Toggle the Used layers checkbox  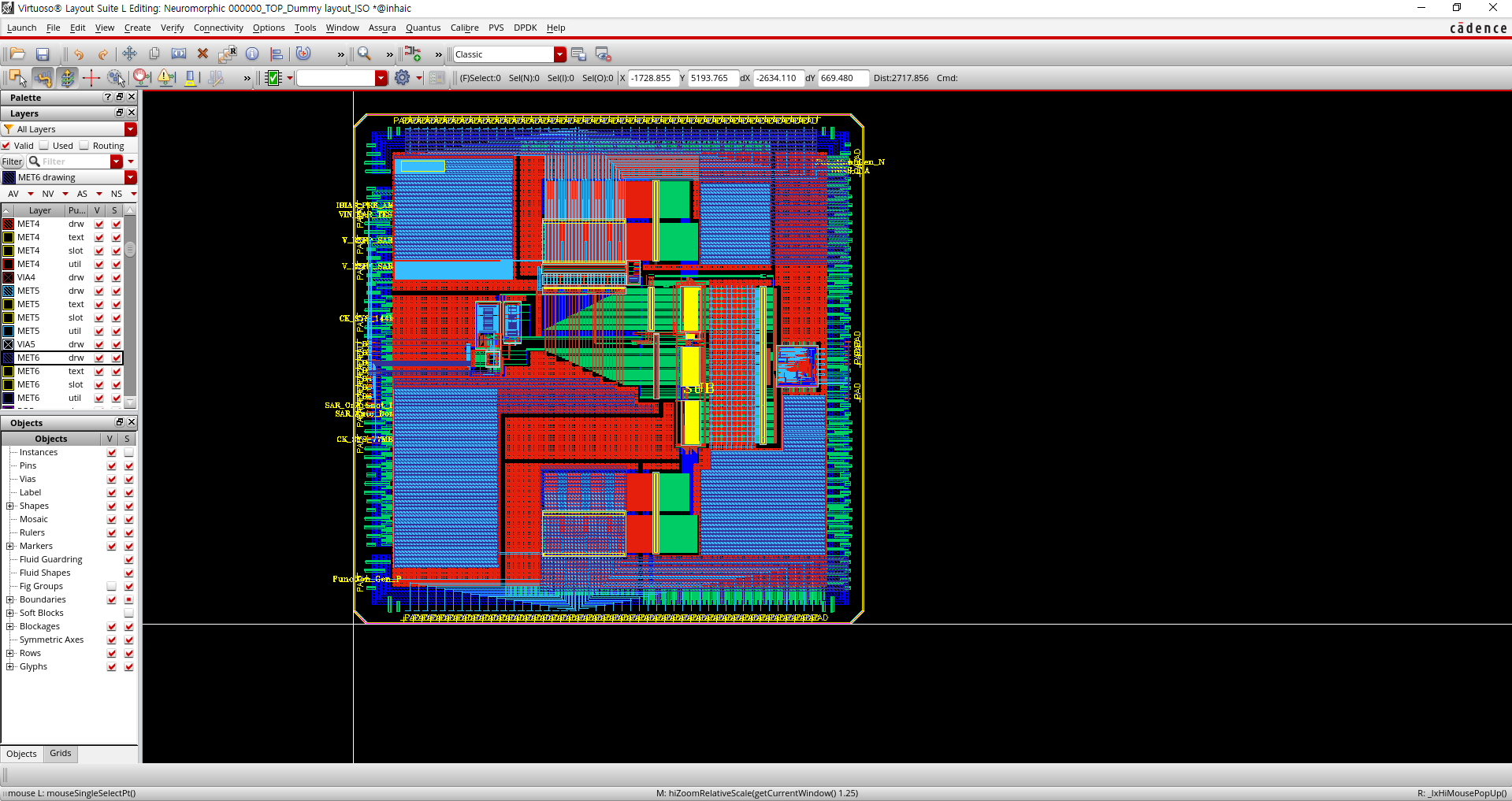(x=45, y=146)
